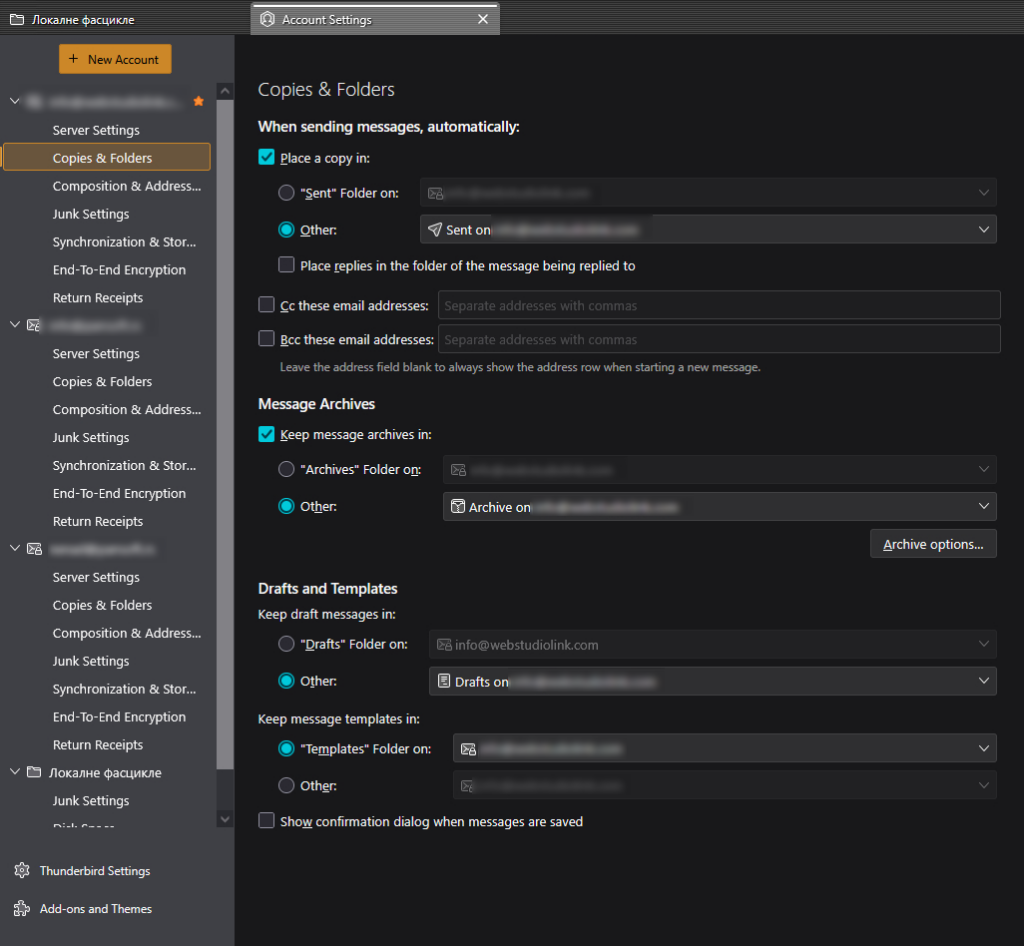The height and width of the screenshot is (946, 1024).
Task: Click the third account's mail envelope icon
Action: click(34, 549)
